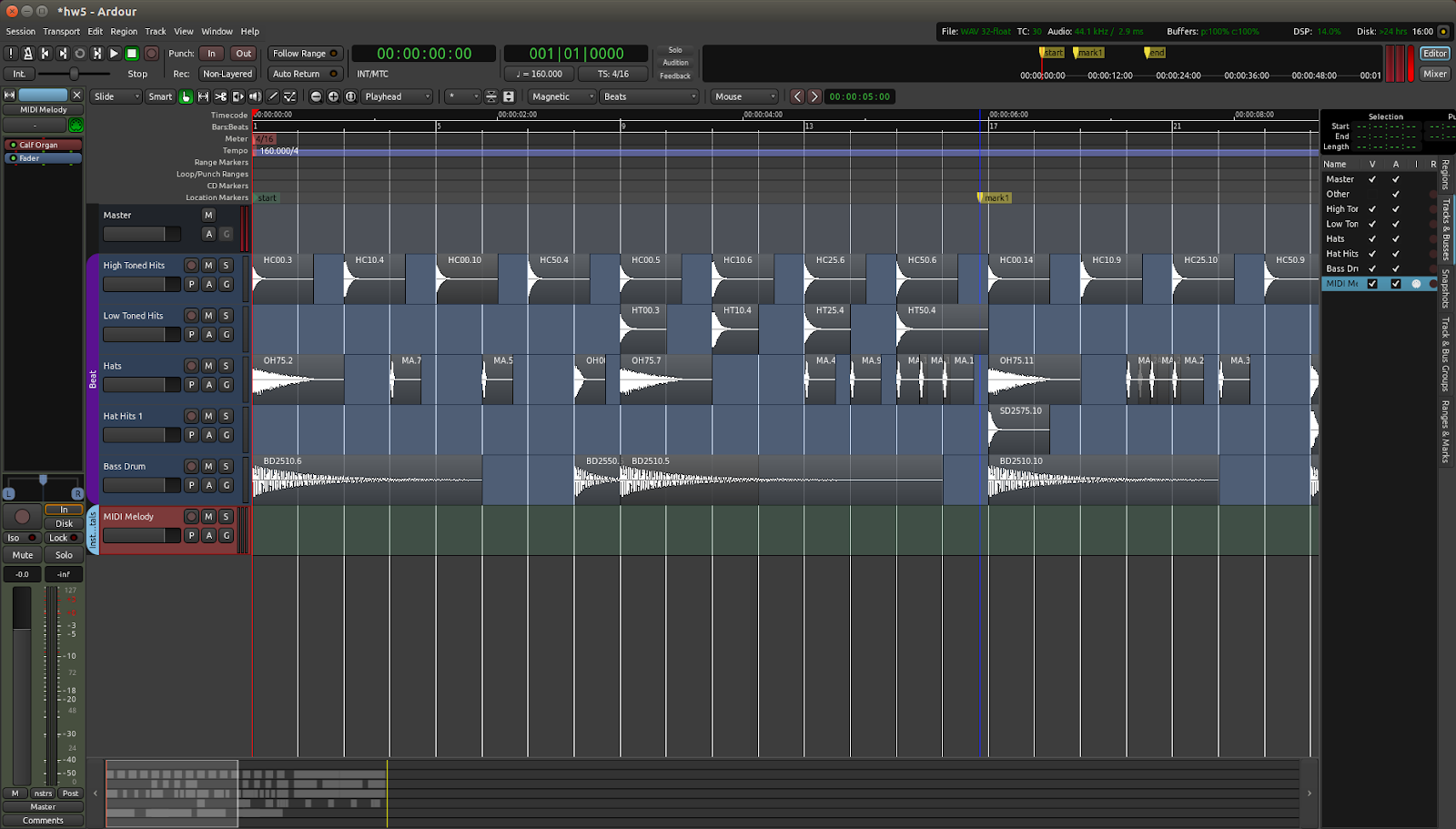Image resolution: width=1456 pixels, height=829 pixels.
Task: Solo the MIDI Melody track
Action: click(226, 516)
